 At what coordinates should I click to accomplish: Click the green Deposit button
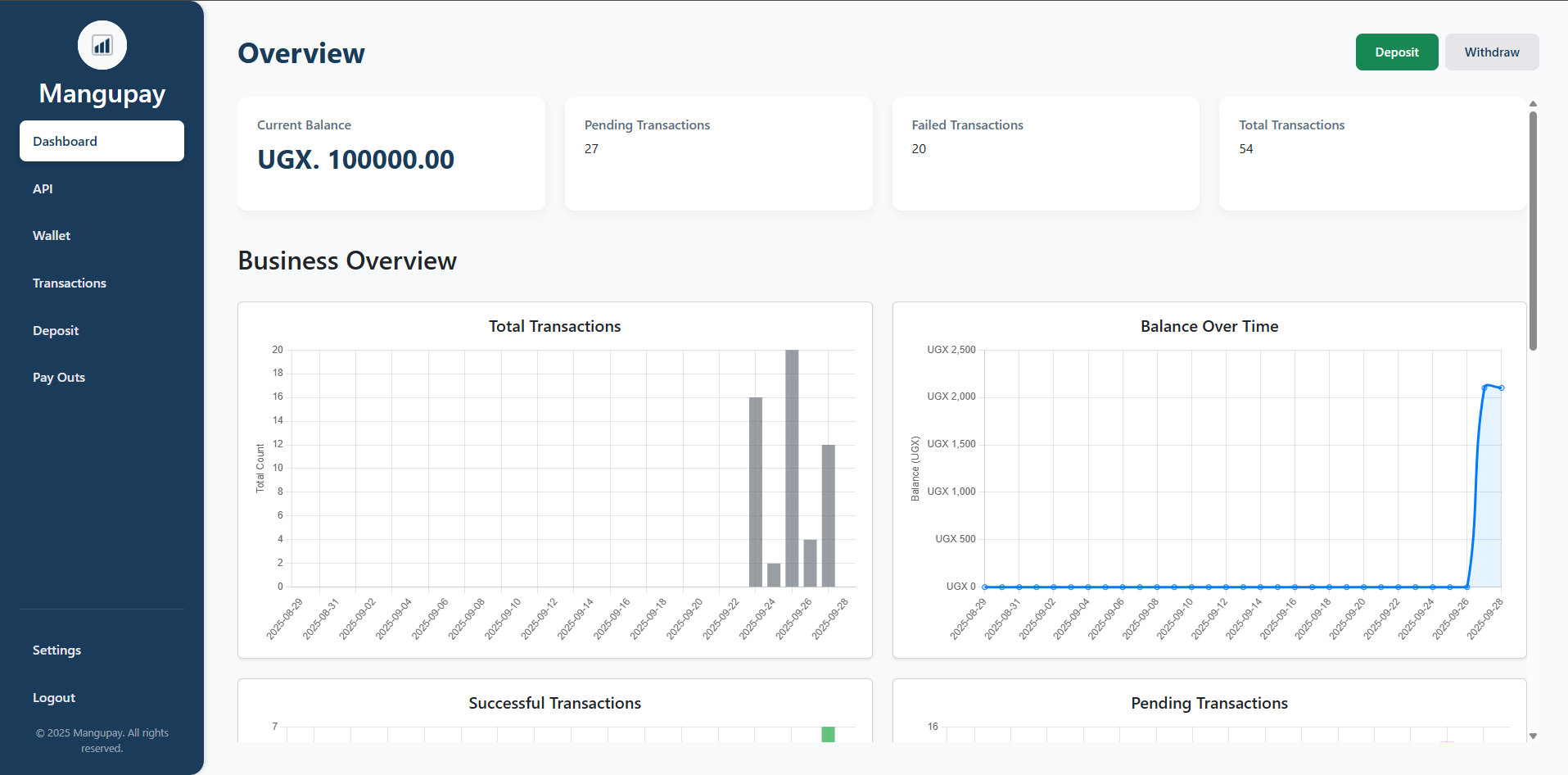1396,52
